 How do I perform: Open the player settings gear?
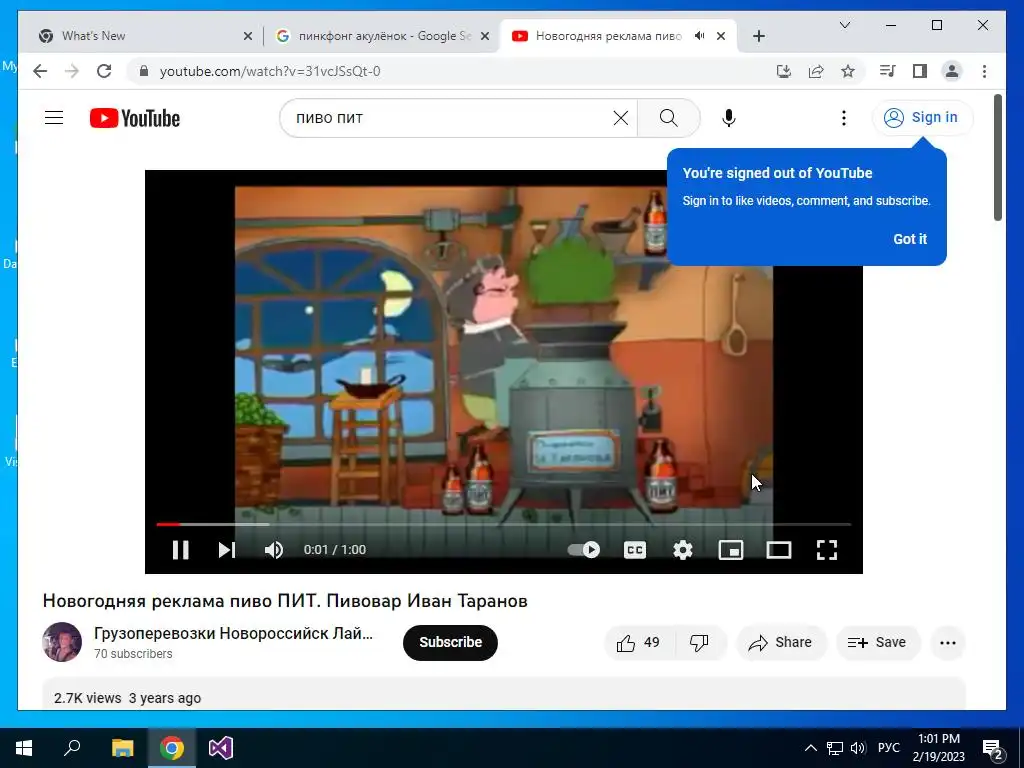[x=683, y=550]
